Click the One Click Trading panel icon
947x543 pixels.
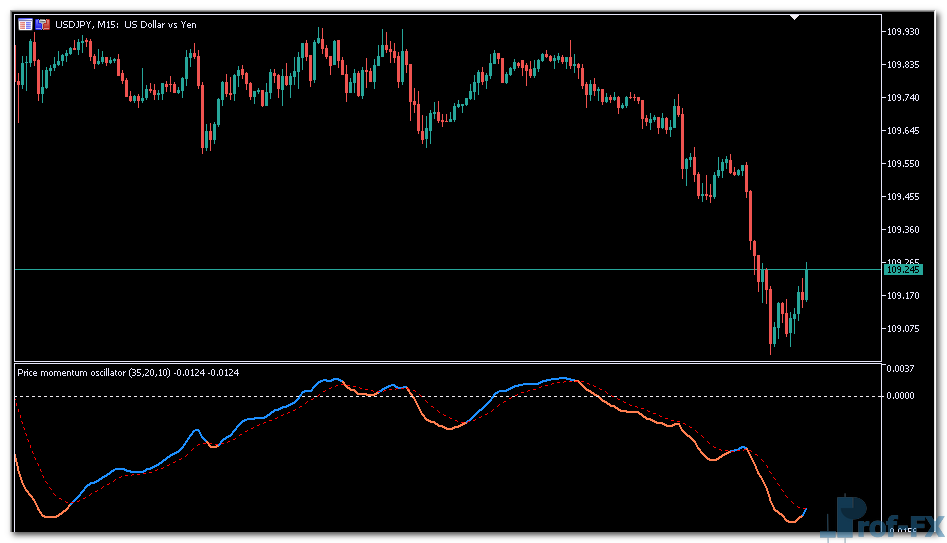pyautogui.click(x=25, y=24)
